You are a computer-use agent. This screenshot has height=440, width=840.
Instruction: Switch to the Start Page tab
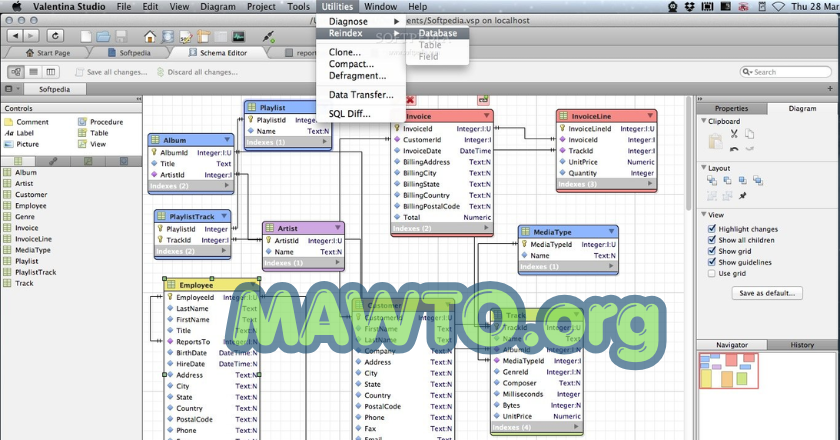tap(48, 53)
